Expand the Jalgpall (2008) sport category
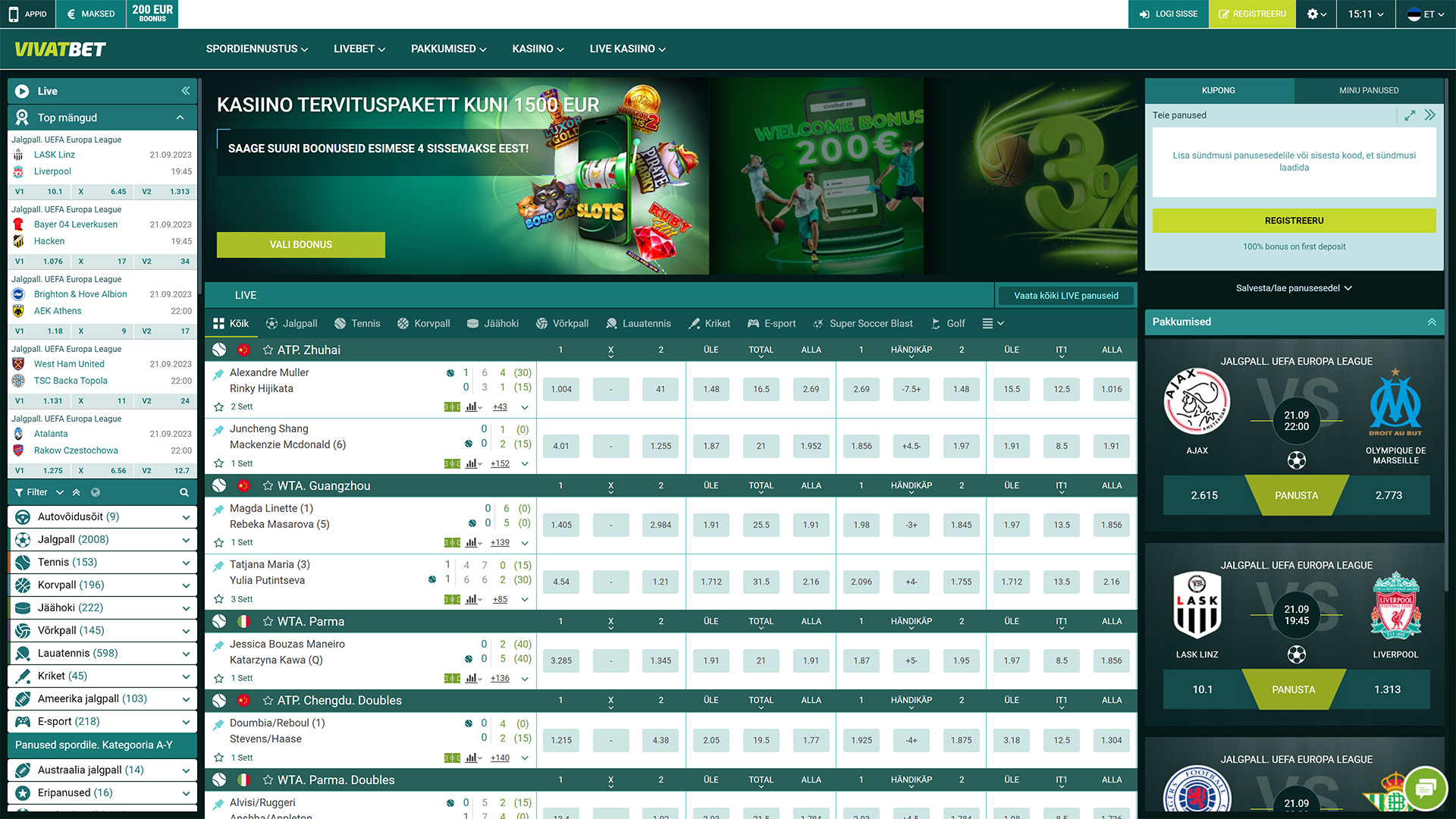Image resolution: width=1456 pixels, height=819 pixels. pos(102,539)
